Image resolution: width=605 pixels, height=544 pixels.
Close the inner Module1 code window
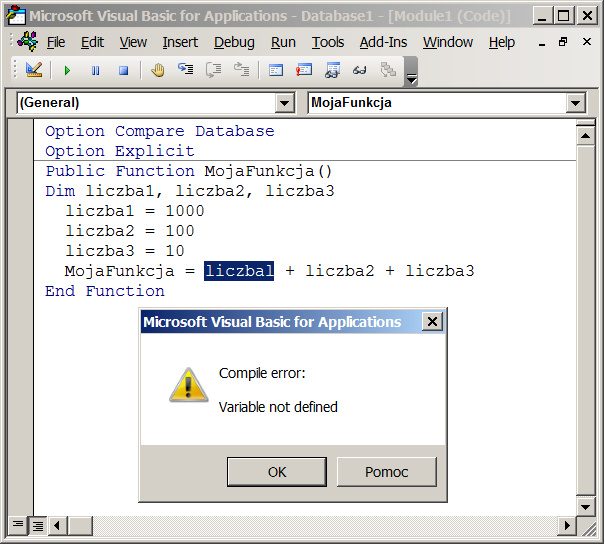pos(586,42)
